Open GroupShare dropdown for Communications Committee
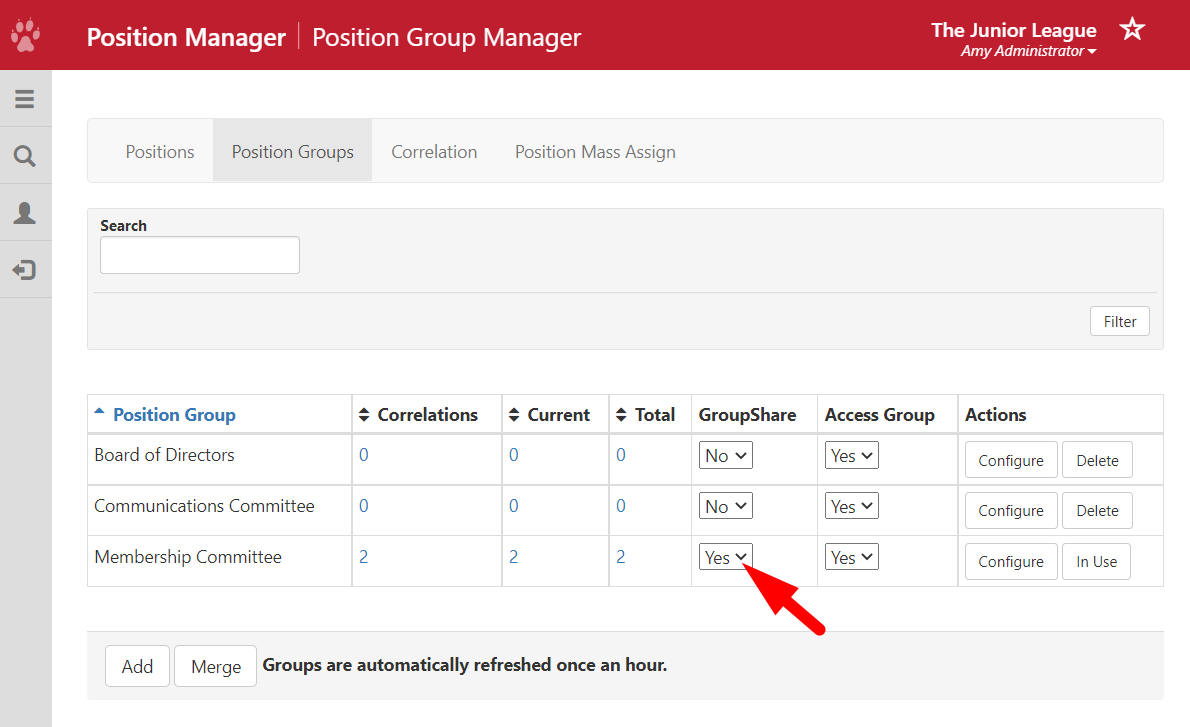 726,506
